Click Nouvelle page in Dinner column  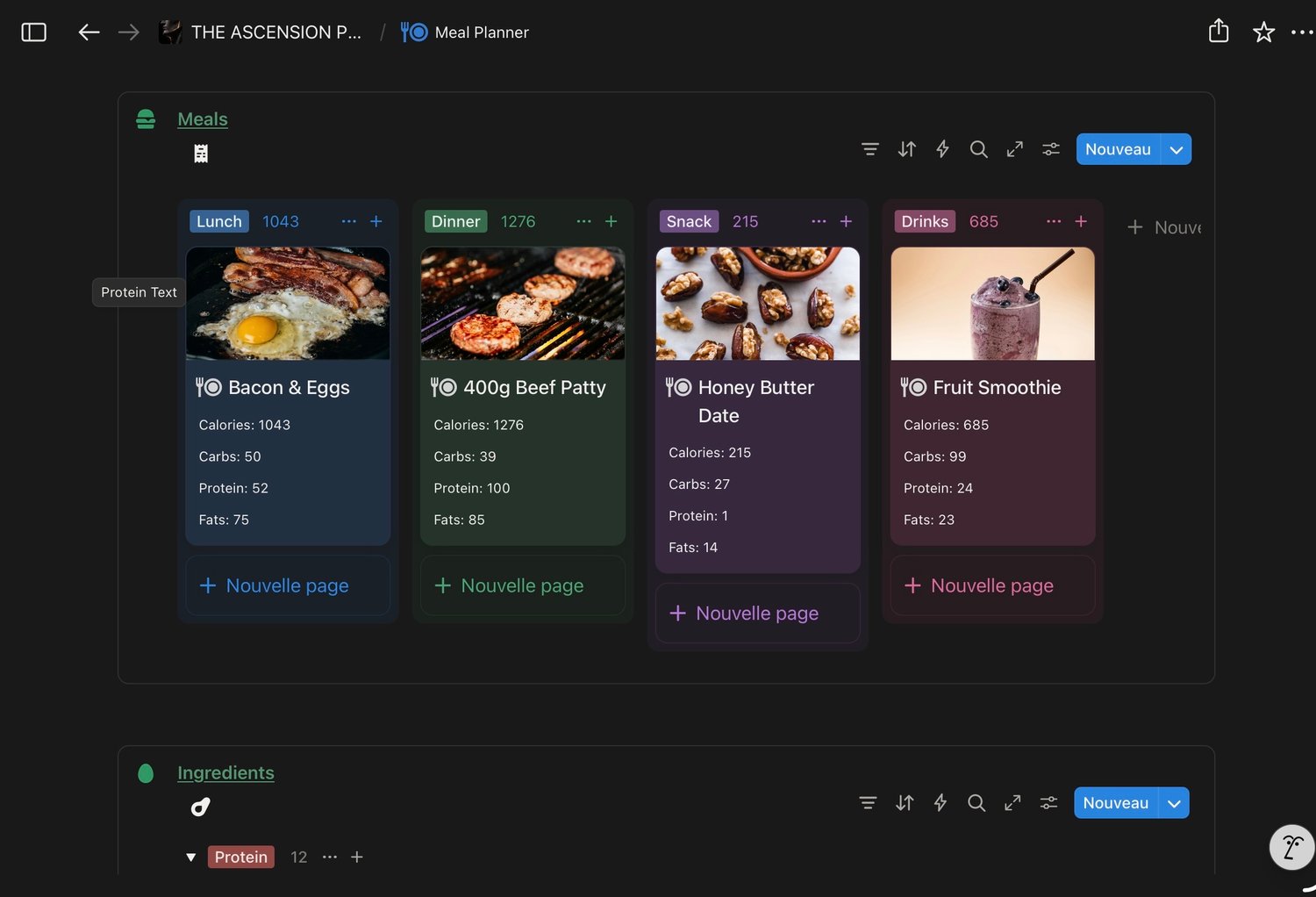(523, 585)
